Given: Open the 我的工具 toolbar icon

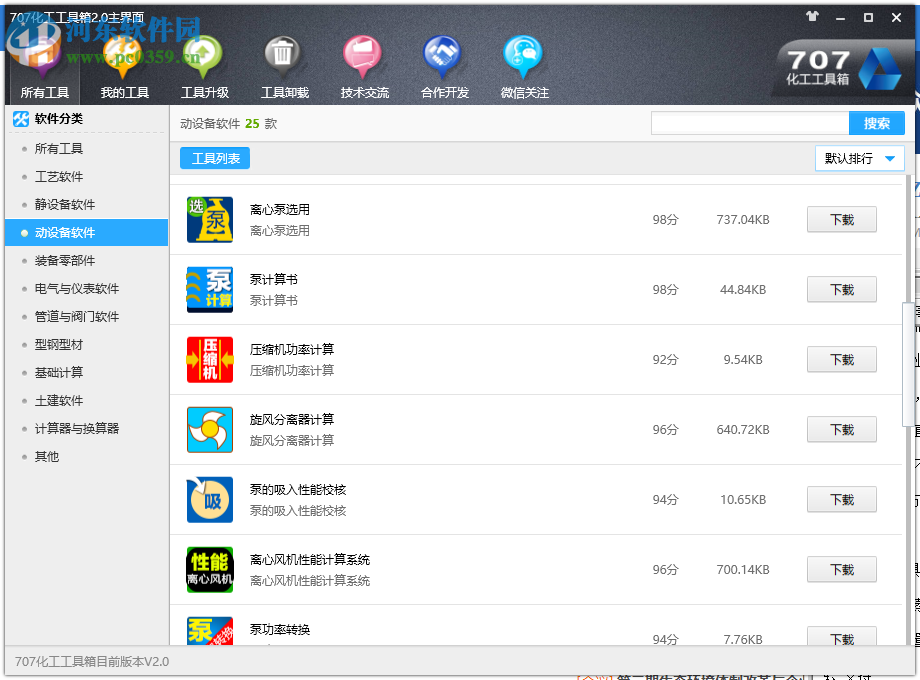Looking at the screenshot, I should click(124, 67).
